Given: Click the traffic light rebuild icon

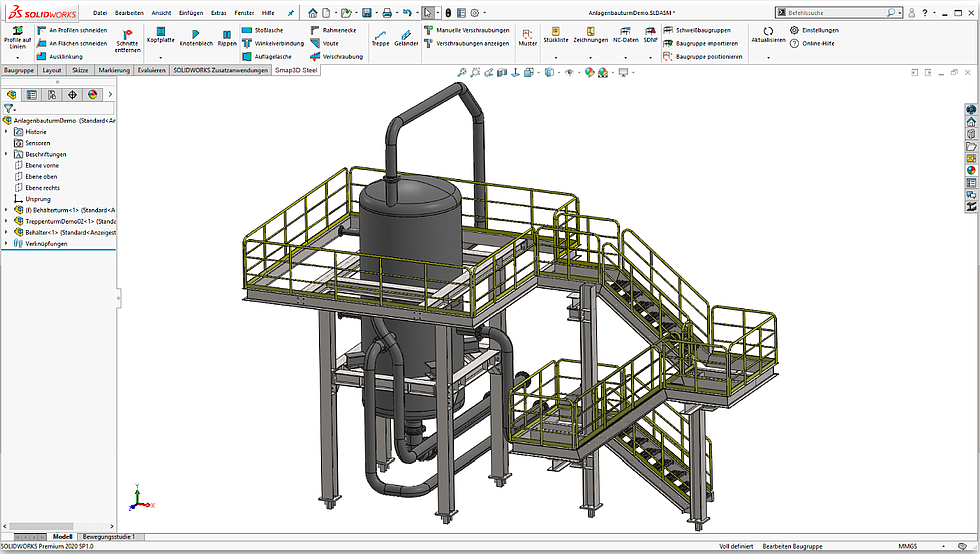Looking at the screenshot, I should [448, 13].
